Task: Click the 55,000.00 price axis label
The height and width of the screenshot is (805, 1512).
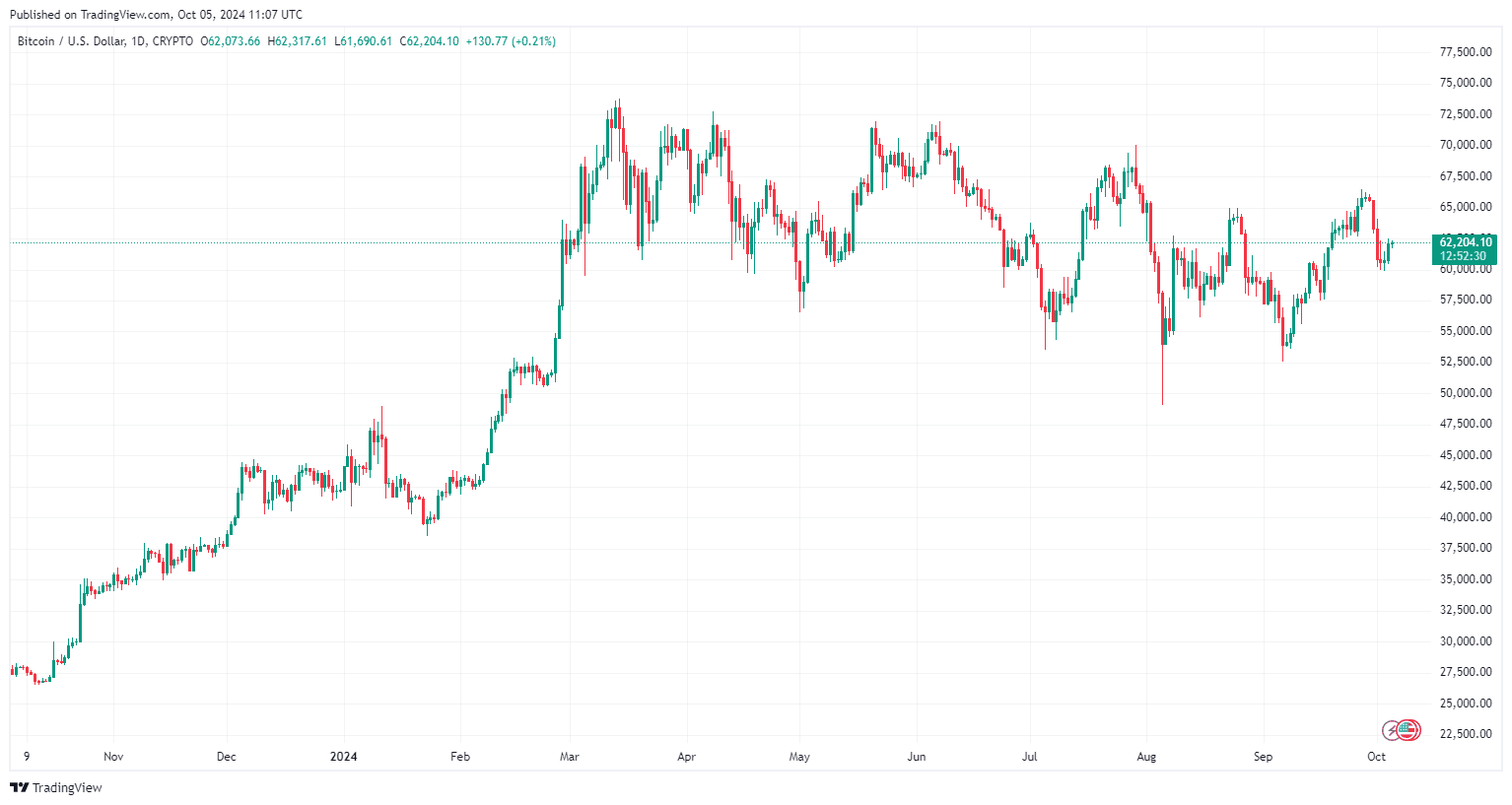Action: point(1466,331)
